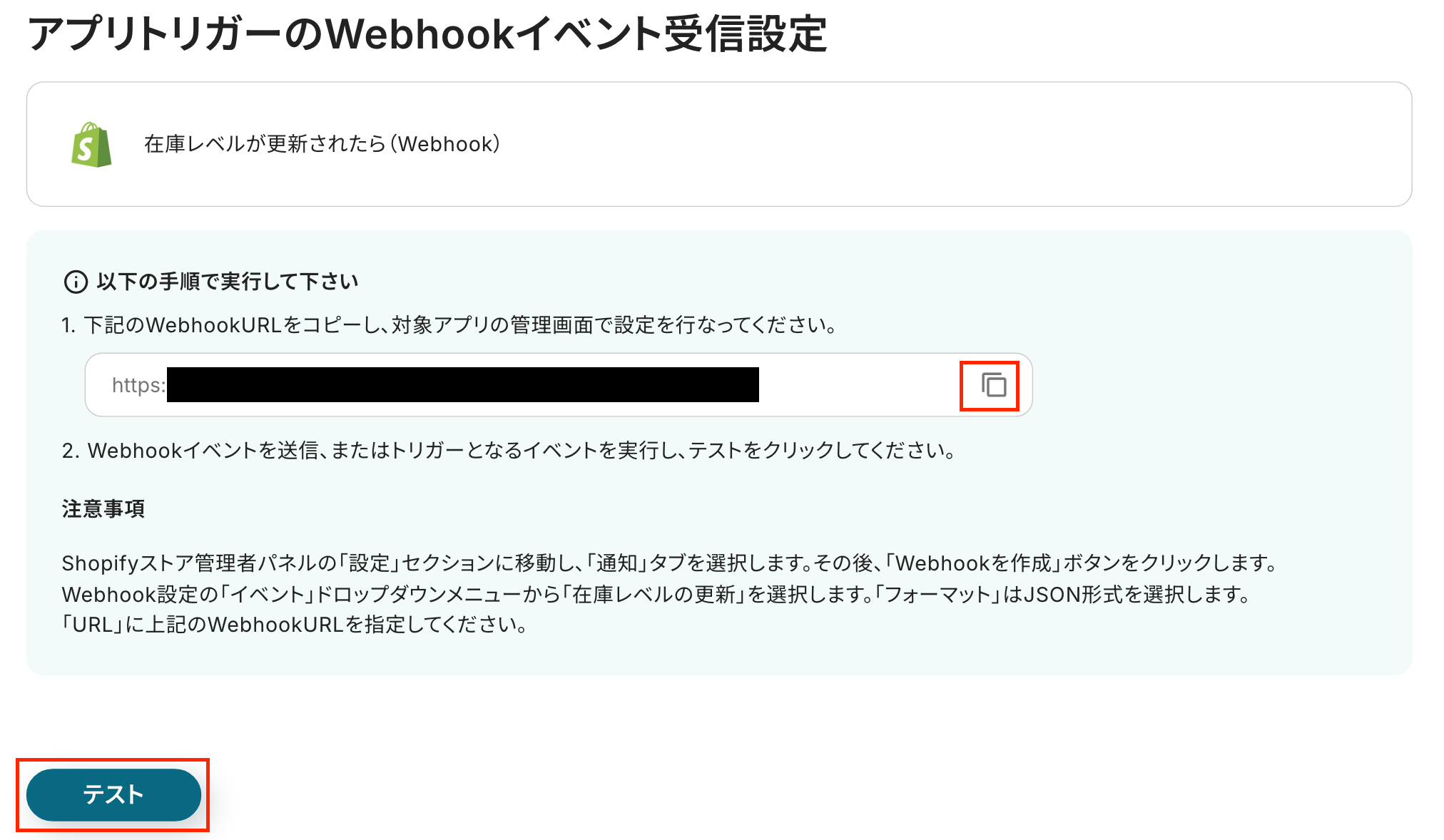Click the note line starting with 「URL」に上記
Screen dimensions: 1444x840
[x=295, y=625]
